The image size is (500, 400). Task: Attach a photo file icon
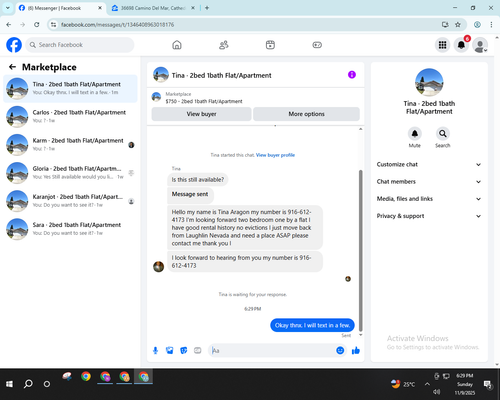[x=170, y=350]
